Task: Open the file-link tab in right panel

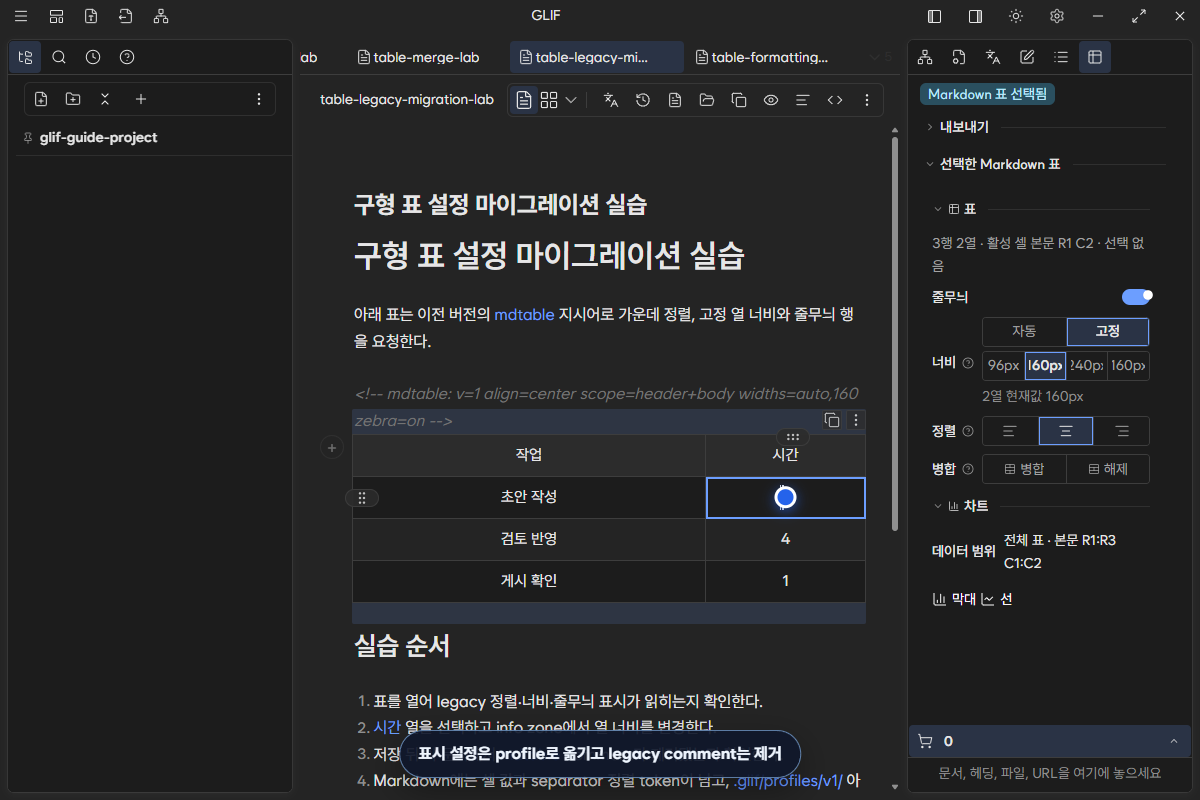Action: pos(959,57)
